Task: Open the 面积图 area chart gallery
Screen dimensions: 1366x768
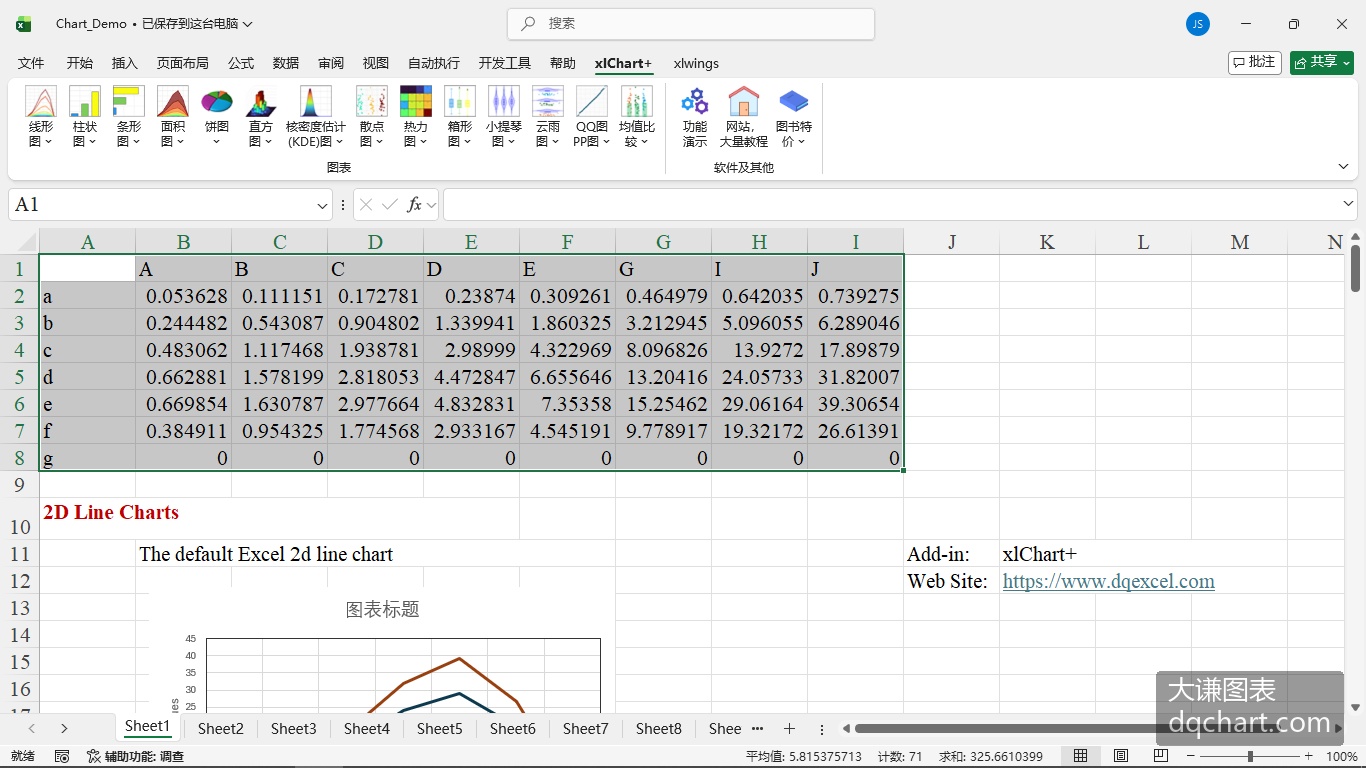Action: [x=173, y=117]
